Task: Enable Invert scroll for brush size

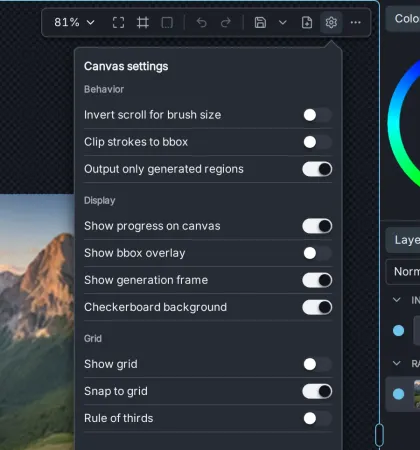Action: coord(317,115)
